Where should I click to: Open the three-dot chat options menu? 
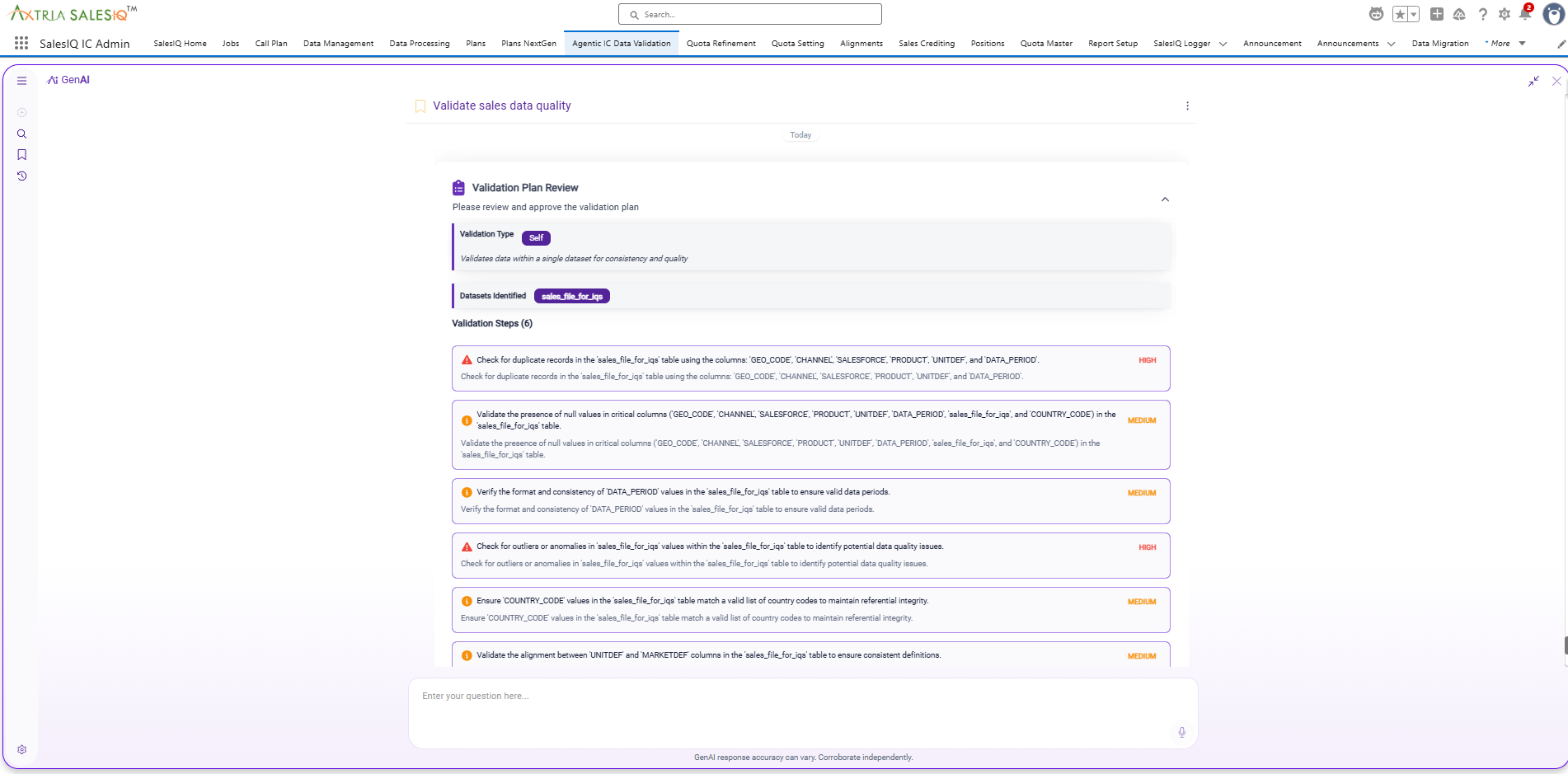[1187, 106]
